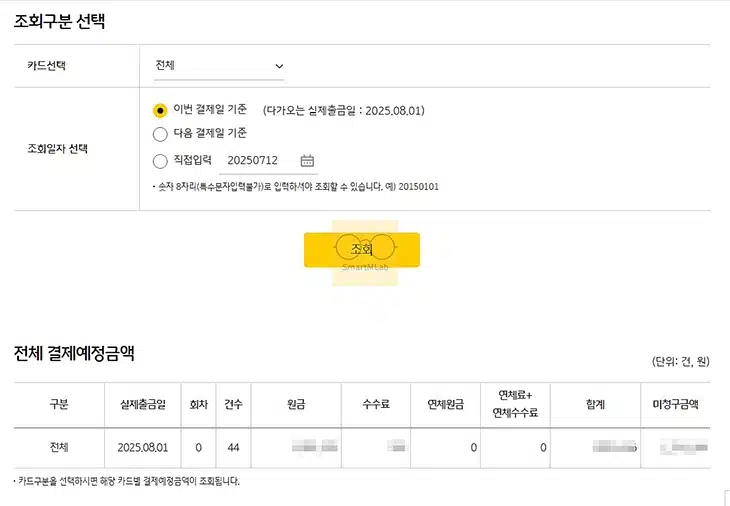Click the 2025.08.01 date cell in table

point(142,447)
